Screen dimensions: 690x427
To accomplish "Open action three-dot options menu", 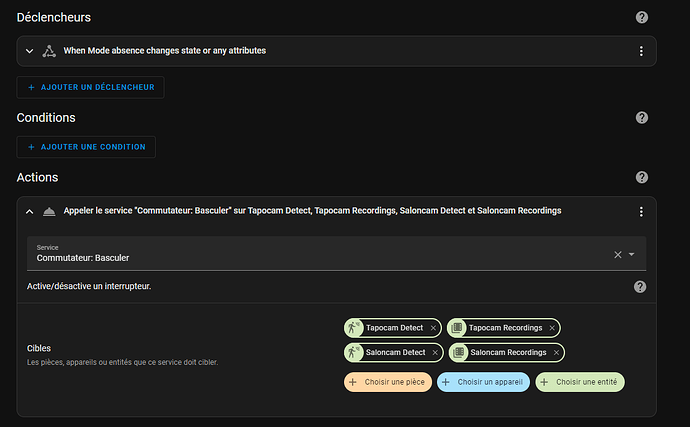I will (x=641, y=212).
